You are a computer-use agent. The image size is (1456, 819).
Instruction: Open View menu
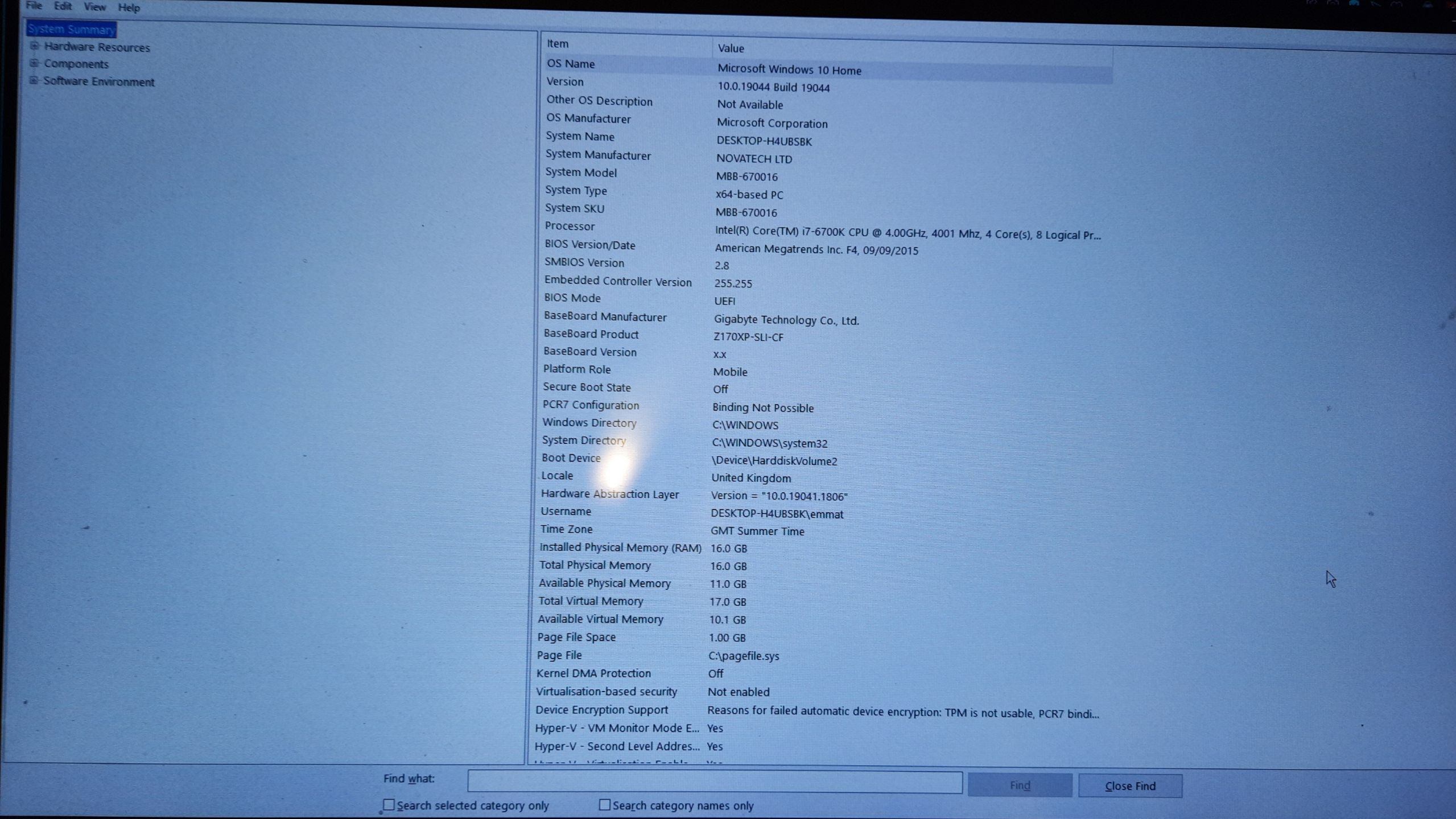94,7
